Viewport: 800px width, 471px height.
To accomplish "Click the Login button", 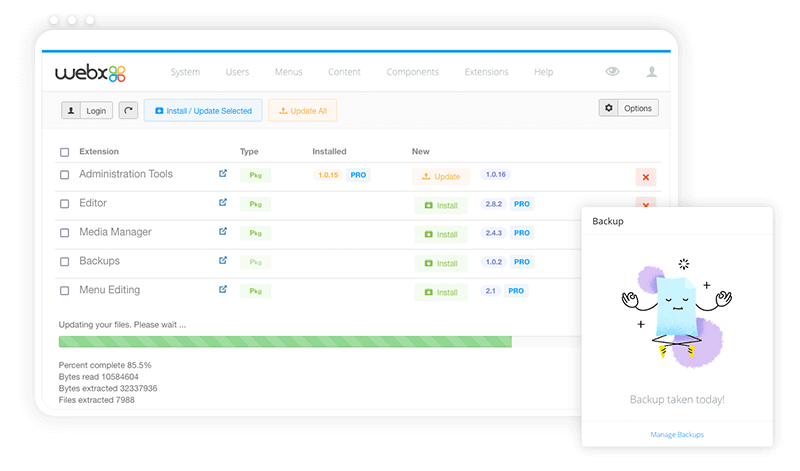I will click(87, 110).
